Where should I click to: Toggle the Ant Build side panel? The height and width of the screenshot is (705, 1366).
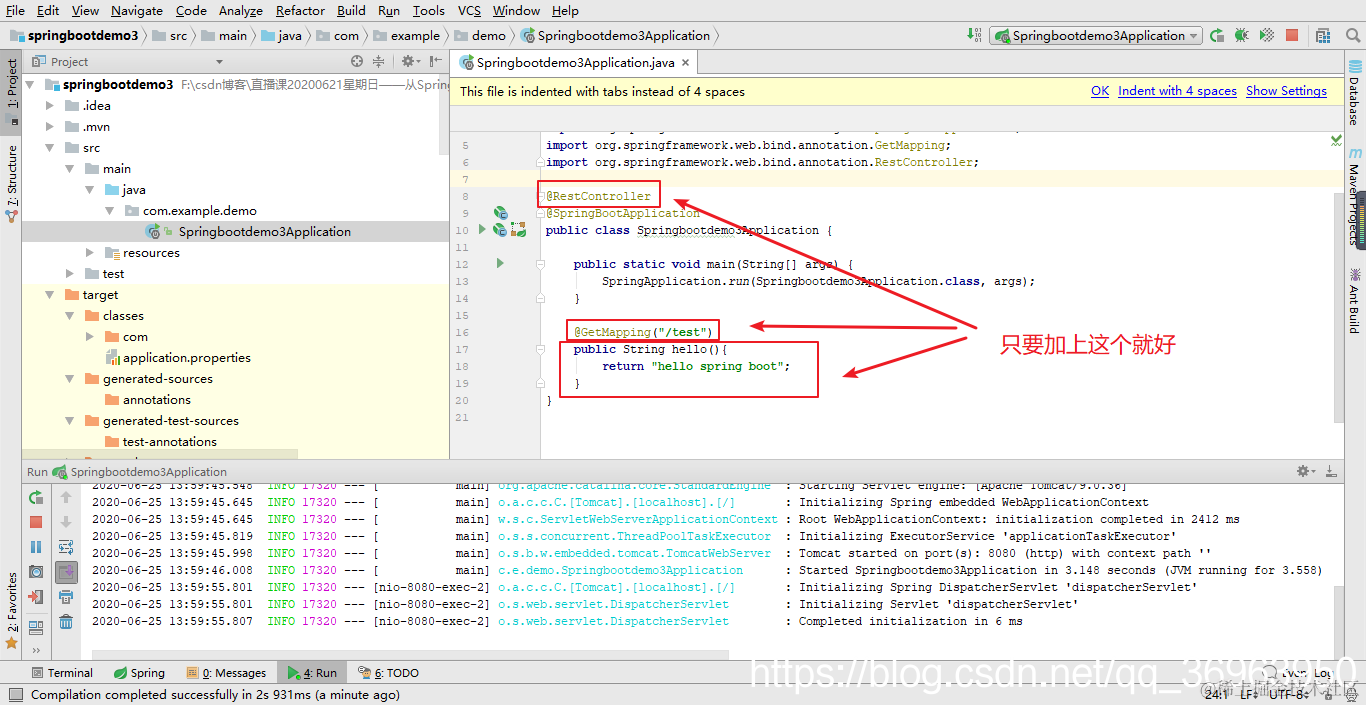click(x=1355, y=300)
